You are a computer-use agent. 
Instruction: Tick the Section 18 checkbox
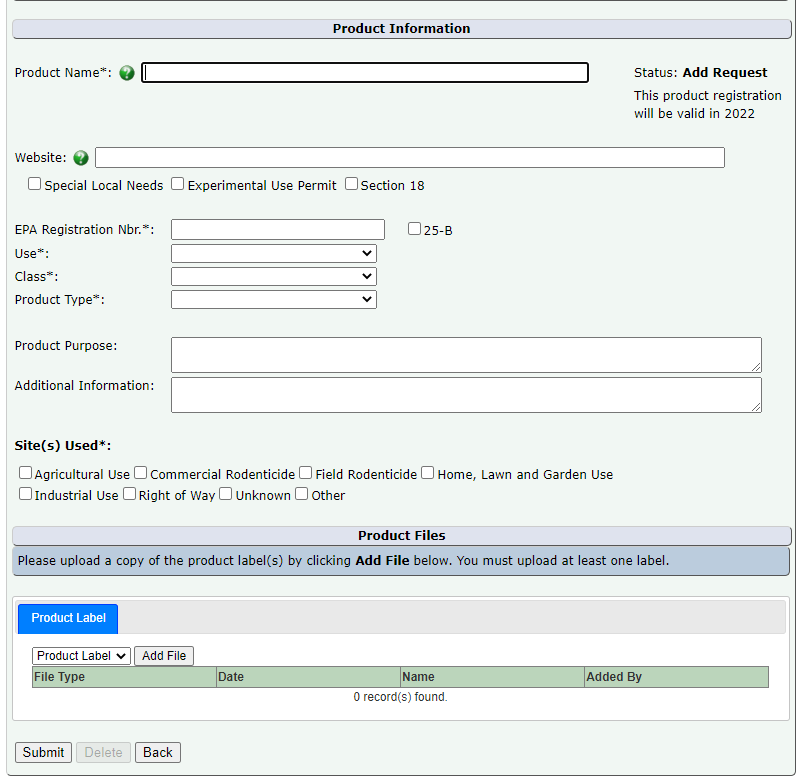coord(351,184)
